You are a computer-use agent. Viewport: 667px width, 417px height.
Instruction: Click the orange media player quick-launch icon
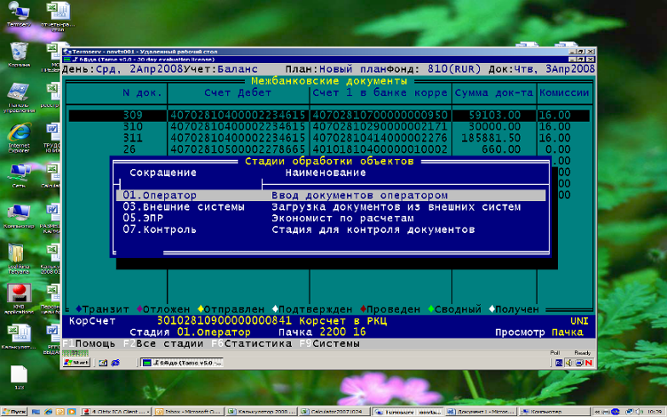click(71, 412)
